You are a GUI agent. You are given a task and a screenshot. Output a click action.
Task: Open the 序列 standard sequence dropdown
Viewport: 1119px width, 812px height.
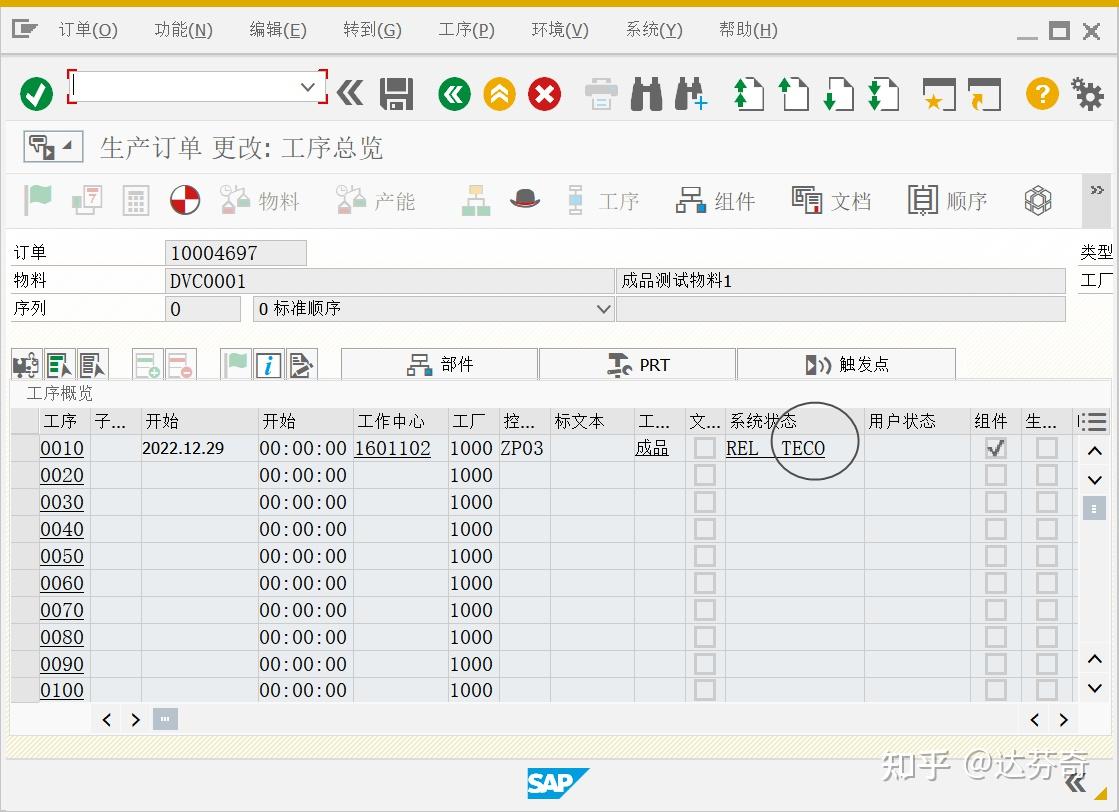click(602, 308)
